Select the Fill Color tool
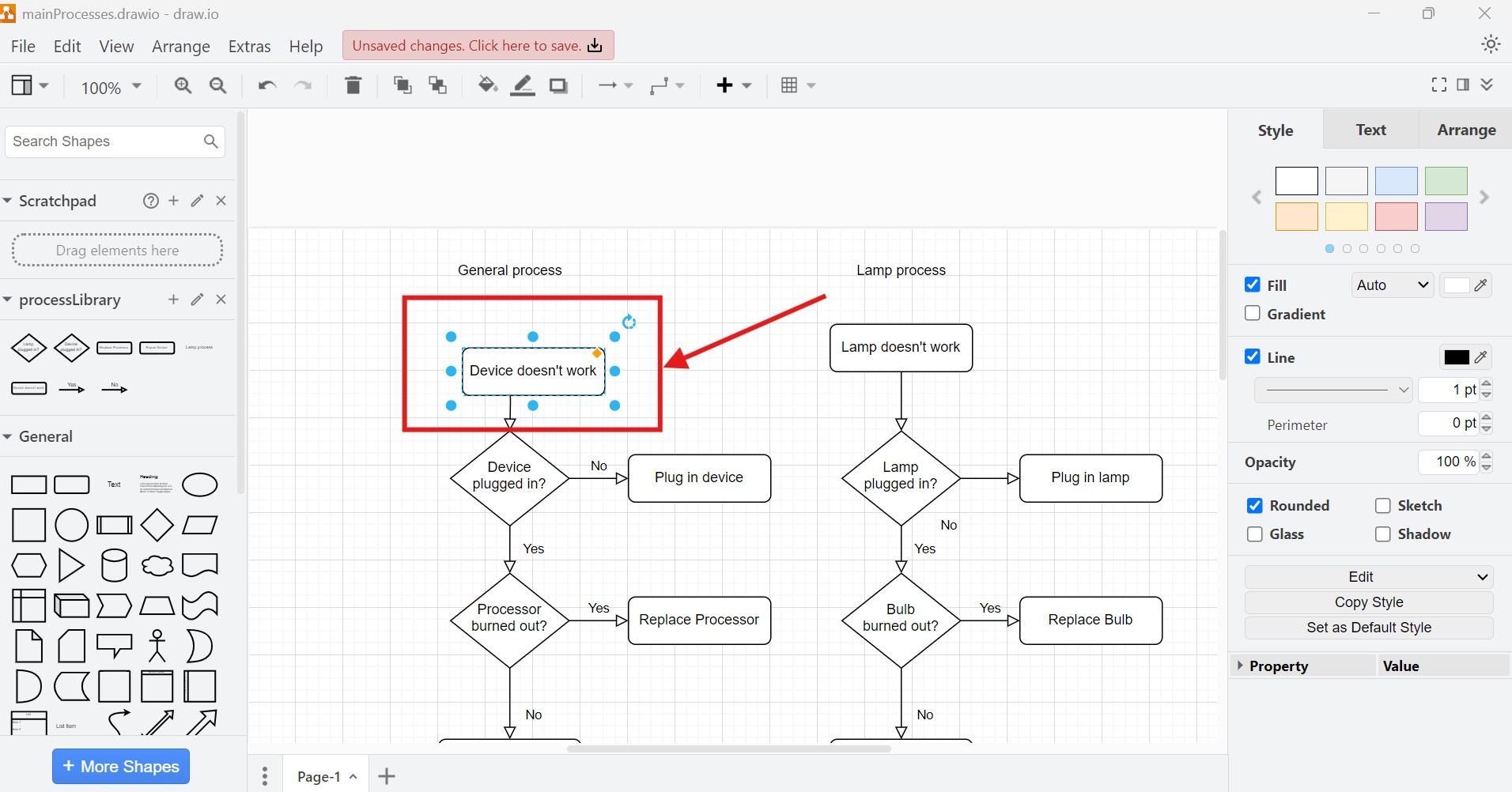Image resolution: width=1512 pixels, height=792 pixels. [x=486, y=85]
